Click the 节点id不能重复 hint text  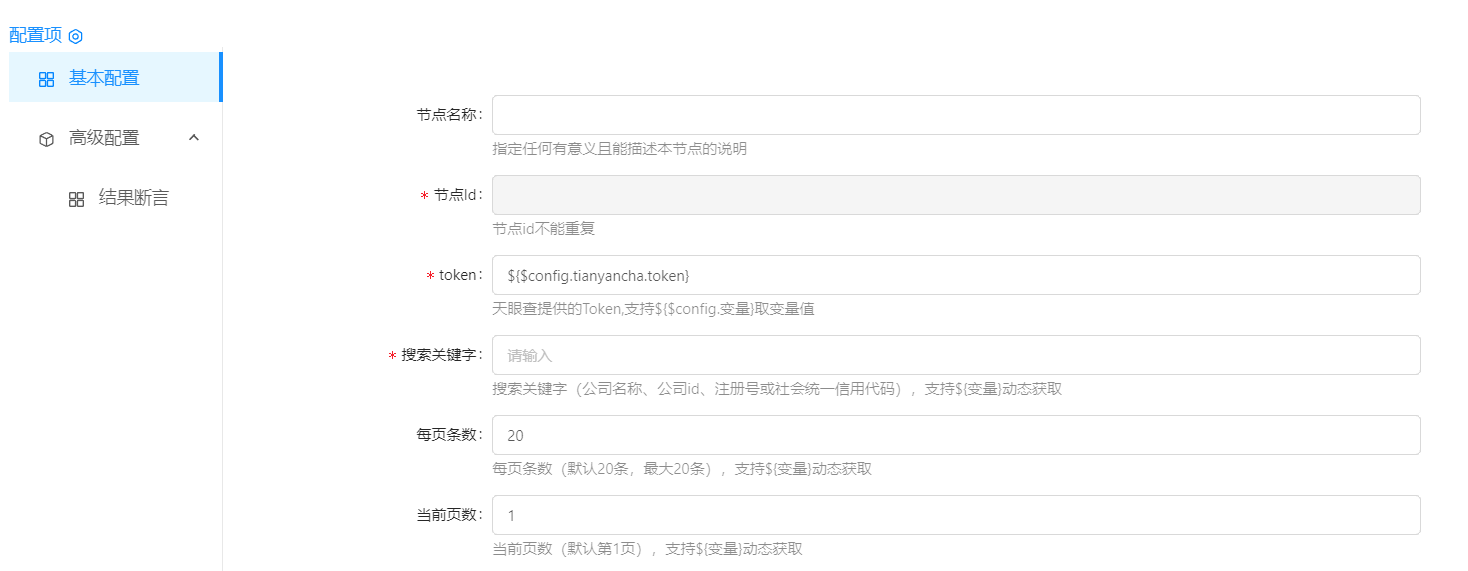543,229
